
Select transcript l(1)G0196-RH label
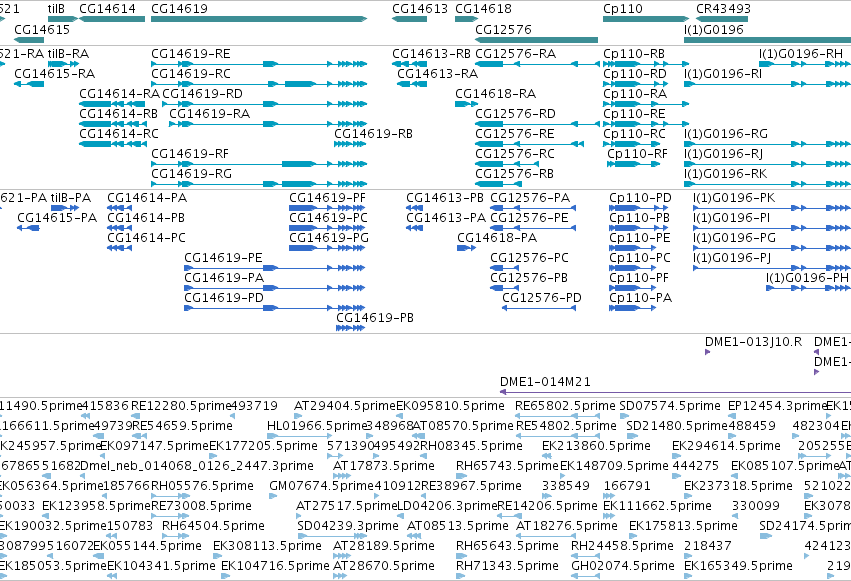click(x=801, y=54)
